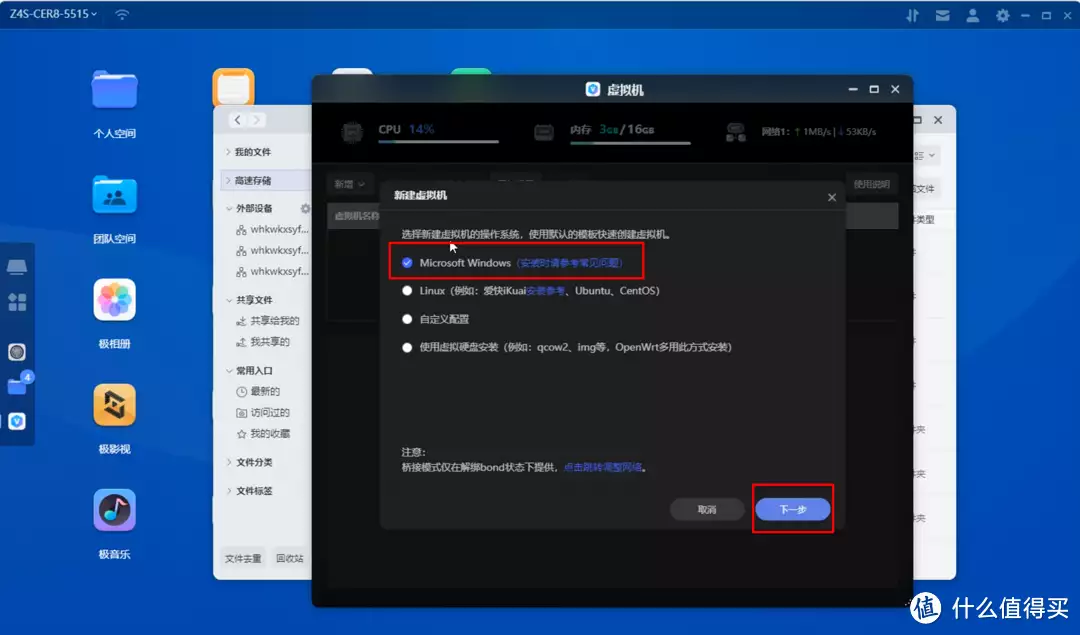The height and width of the screenshot is (635, 1080).
Task: Open the 新增 dropdown in VM window
Action: [350, 184]
